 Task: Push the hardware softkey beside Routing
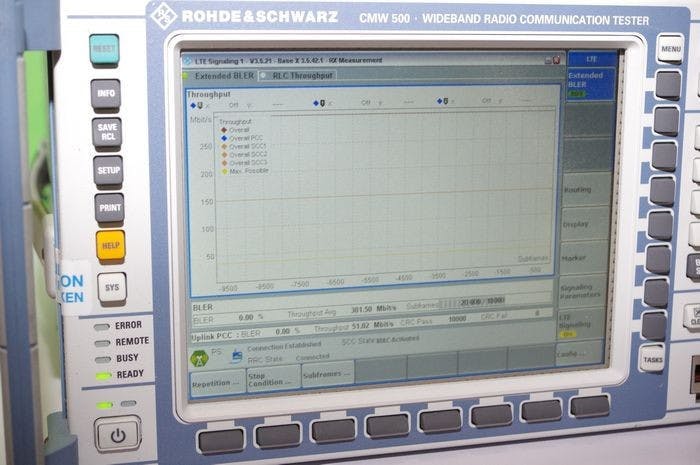(x=662, y=191)
